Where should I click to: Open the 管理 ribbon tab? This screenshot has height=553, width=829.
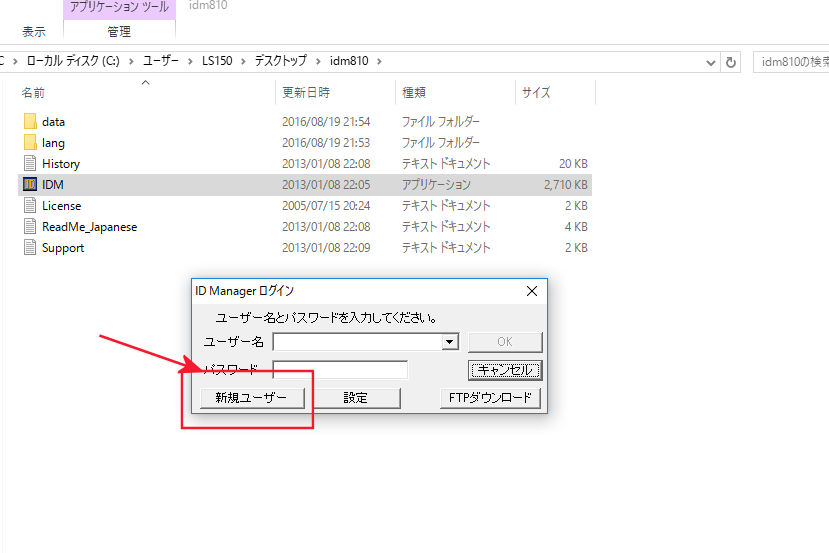click(x=119, y=32)
